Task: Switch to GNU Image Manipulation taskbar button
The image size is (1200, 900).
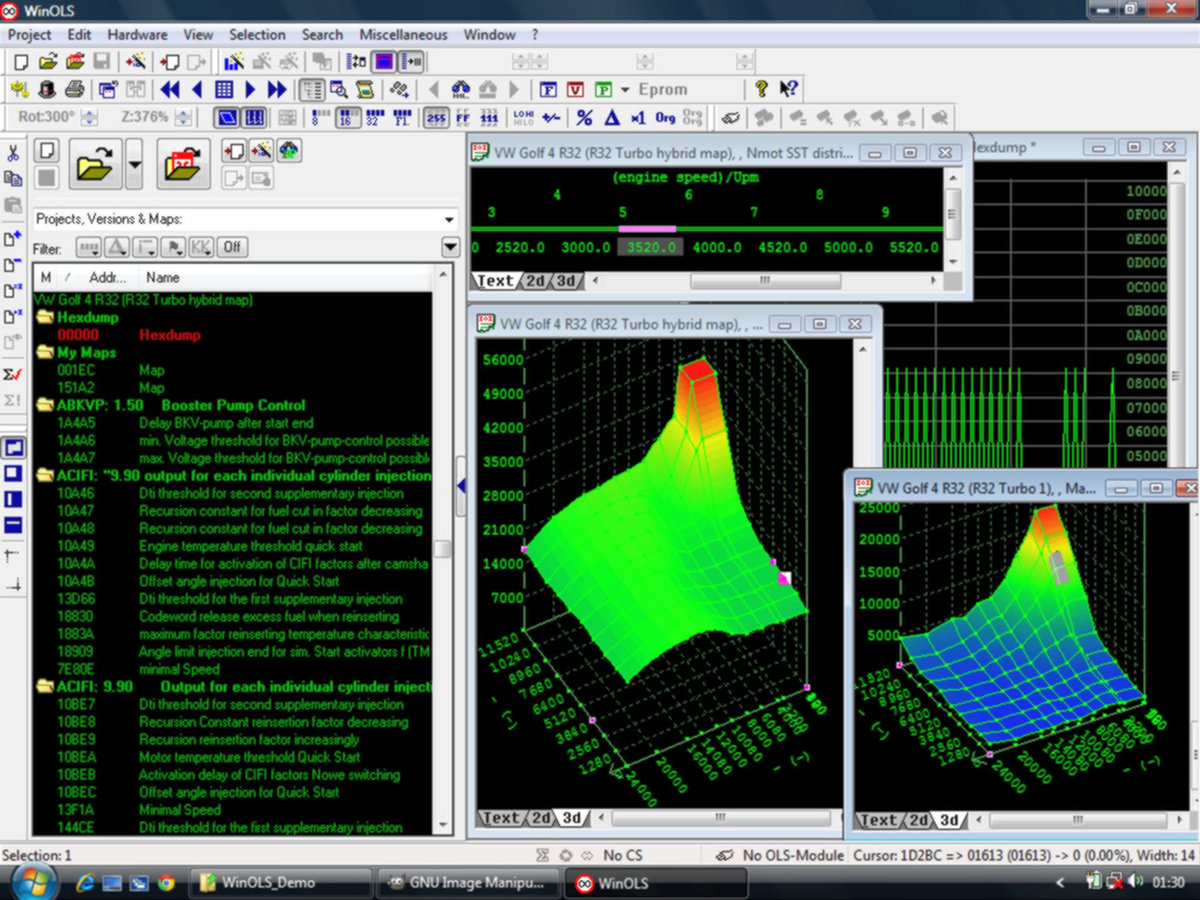Action: (467, 883)
